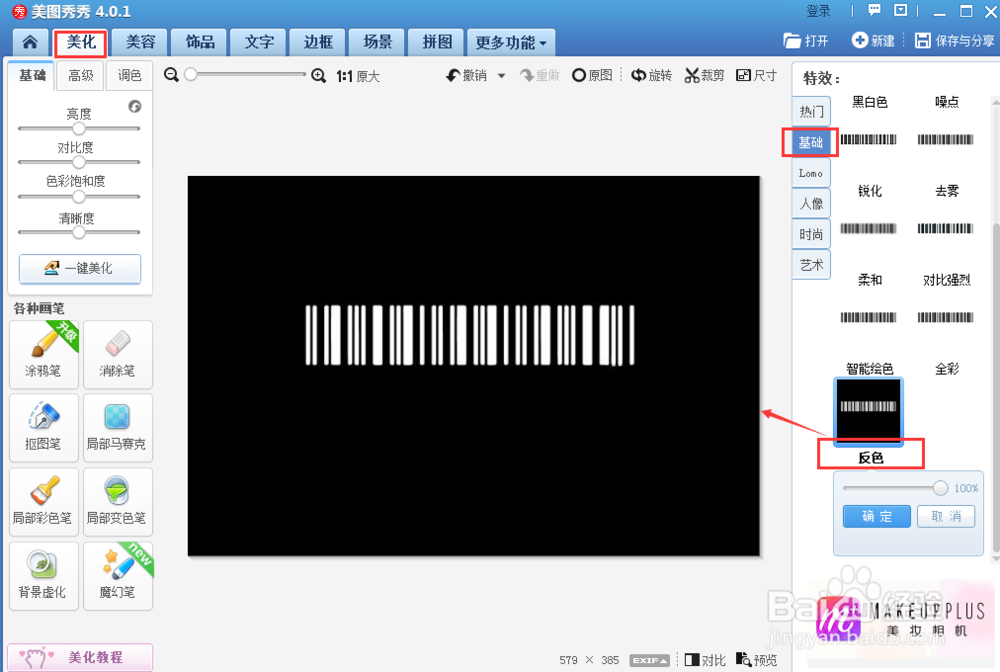This screenshot has width=1000, height=672.
Task: Open the 基础 effects category
Action: tap(811, 142)
